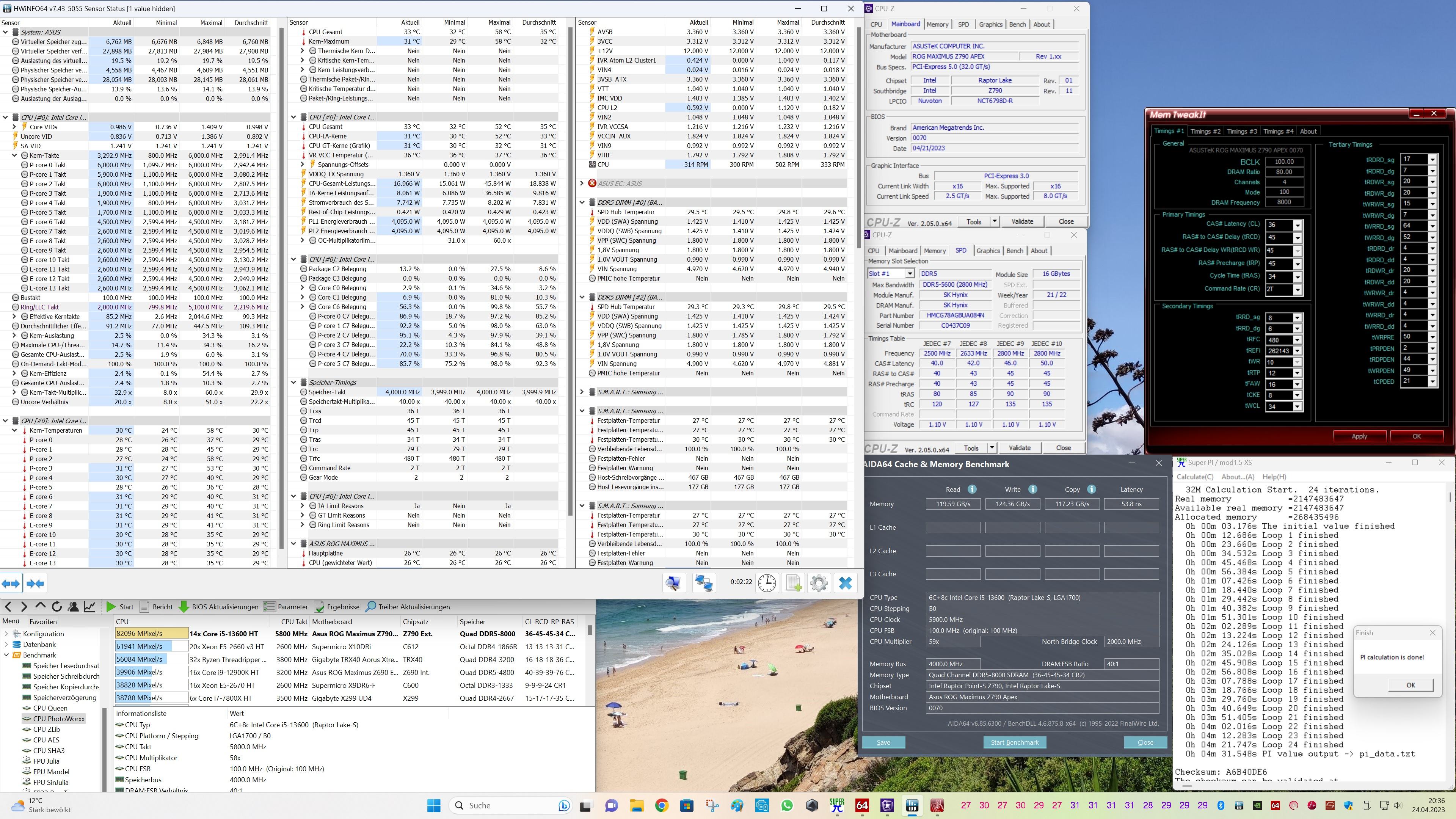Open HWiNFO sensor settings gear icon
The height and width of the screenshot is (819, 1456).
(819, 583)
